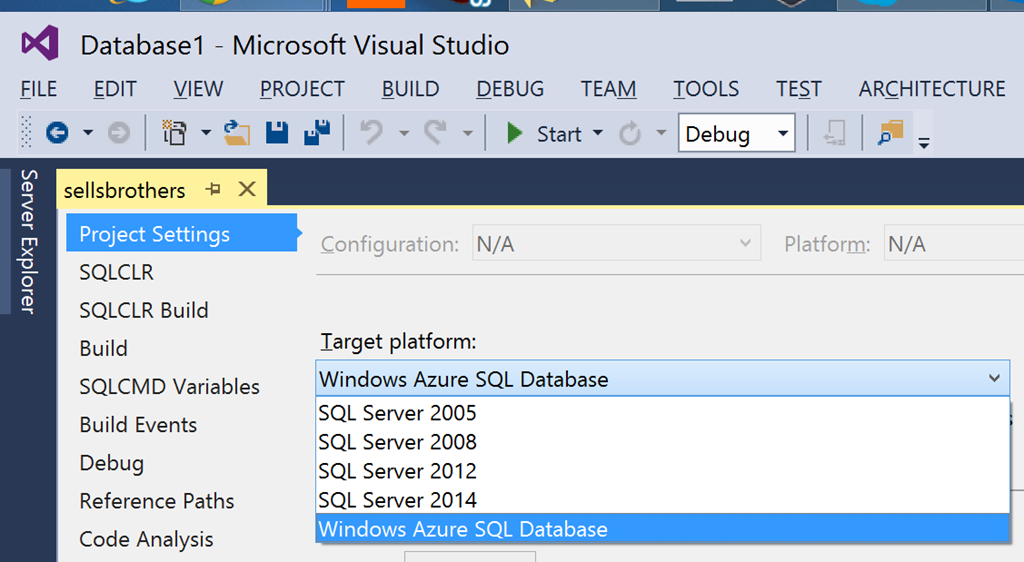The height and width of the screenshot is (562, 1024).
Task: Click the green Start debugging button
Action: pyautogui.click(x=543, y=133)
